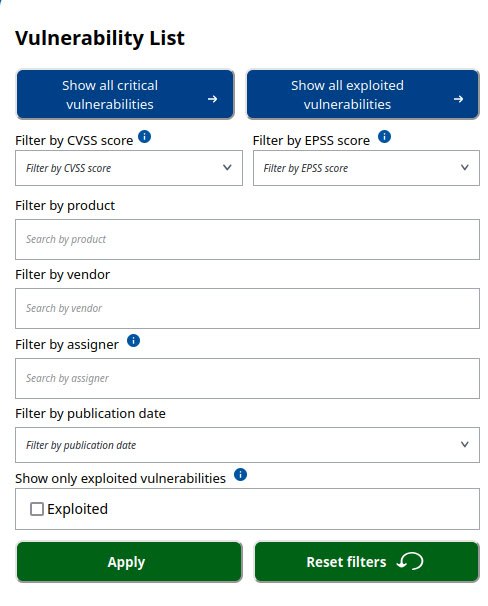Image resolution: width=488 pixels, height=606 pixels.
Task: Tick the Exploited checkbox
Action: [x=37, y=509]
